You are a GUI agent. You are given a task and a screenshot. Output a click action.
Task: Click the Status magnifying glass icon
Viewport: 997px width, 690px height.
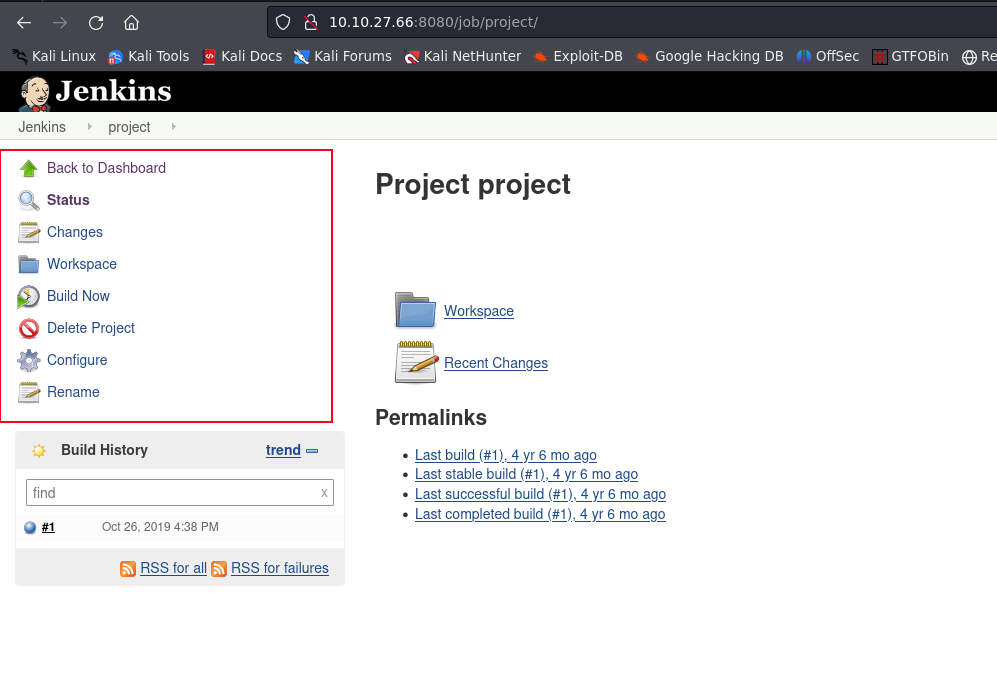pyautogui.click(x=28, y=200)
